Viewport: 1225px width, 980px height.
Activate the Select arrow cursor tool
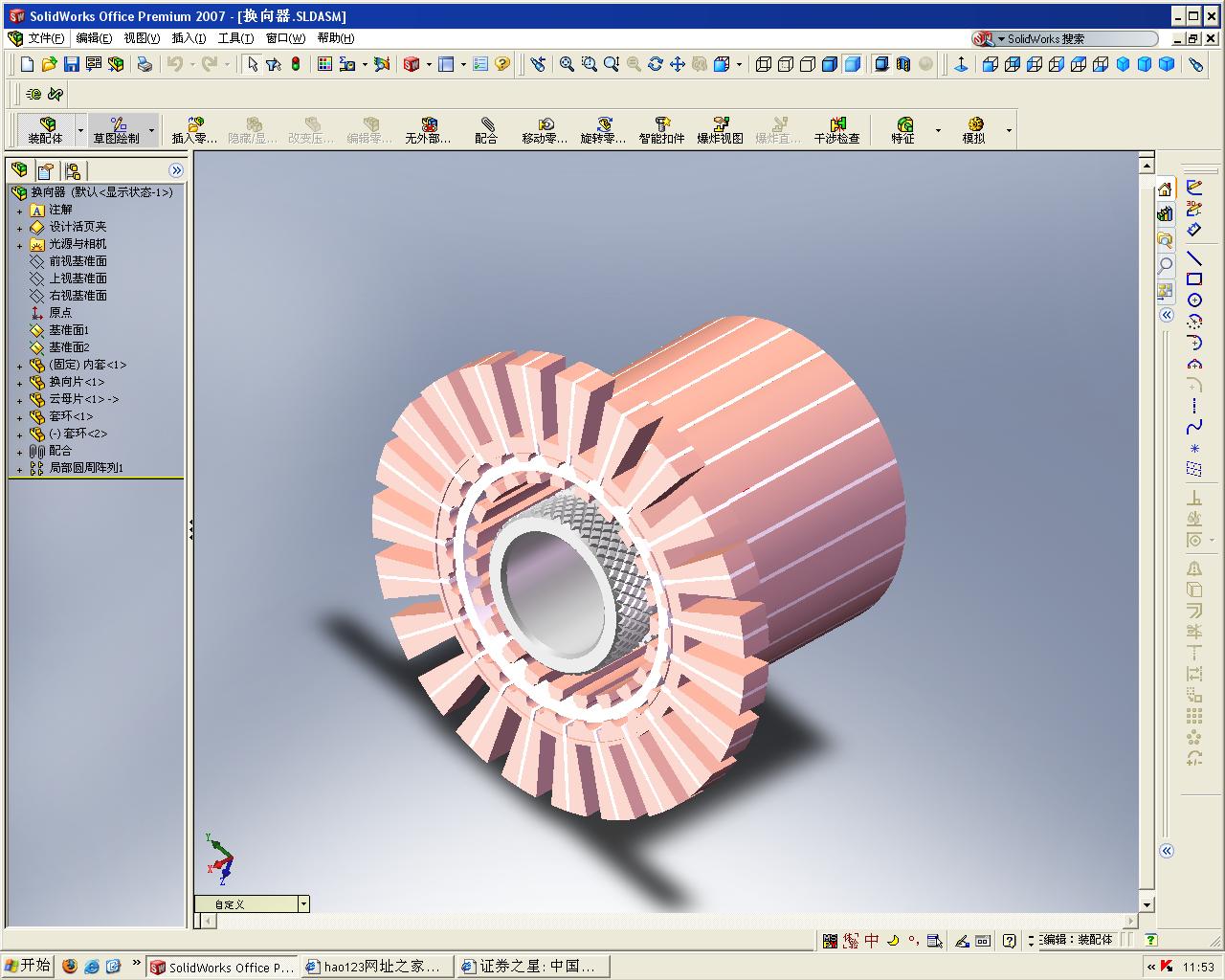(252, 64)
